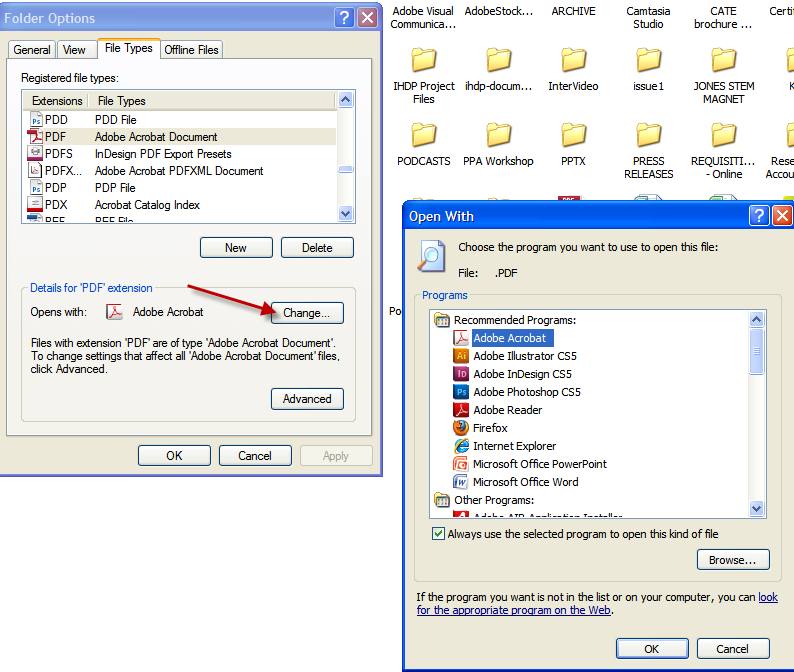Select the Firefox icon in program list

461,428
